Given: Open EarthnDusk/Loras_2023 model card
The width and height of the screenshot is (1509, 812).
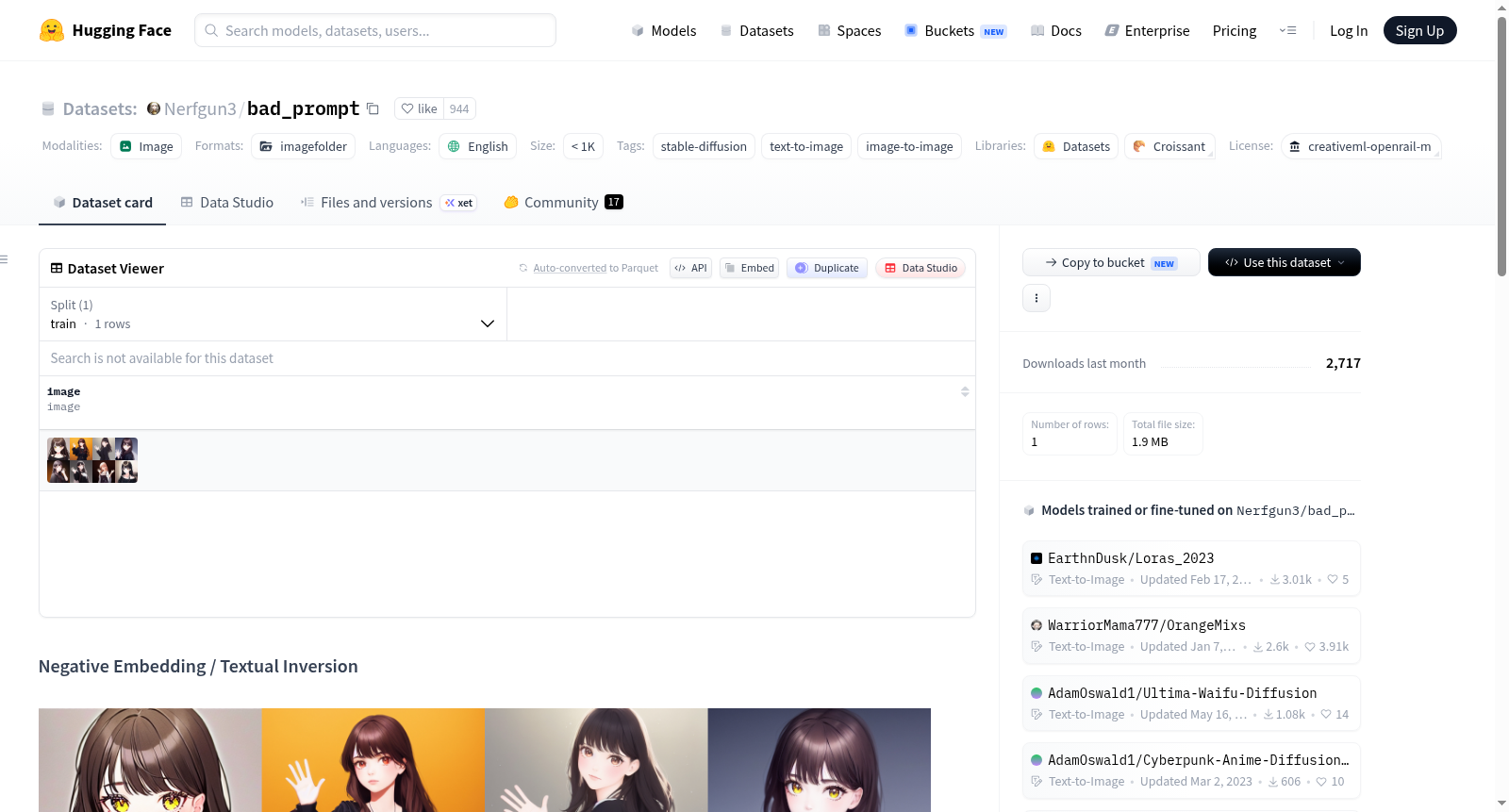Looking at the screenshot, I should pos(1191,569).
